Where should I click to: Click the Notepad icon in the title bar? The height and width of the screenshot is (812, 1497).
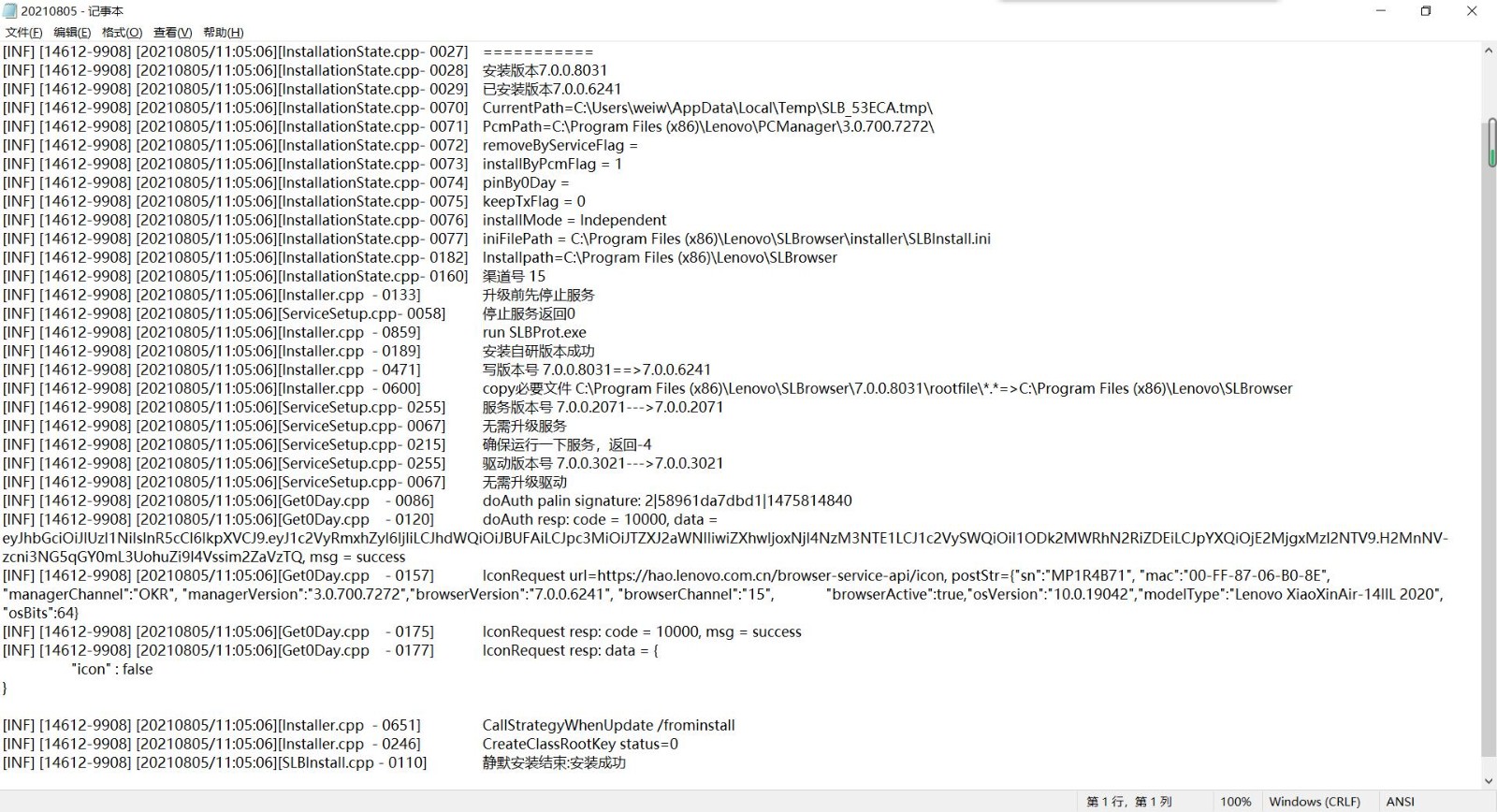tap(10, 11)
